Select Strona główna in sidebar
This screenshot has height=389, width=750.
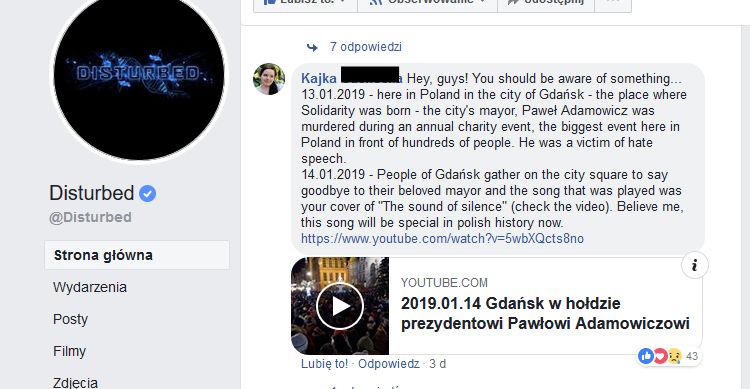tap(137, 255)
